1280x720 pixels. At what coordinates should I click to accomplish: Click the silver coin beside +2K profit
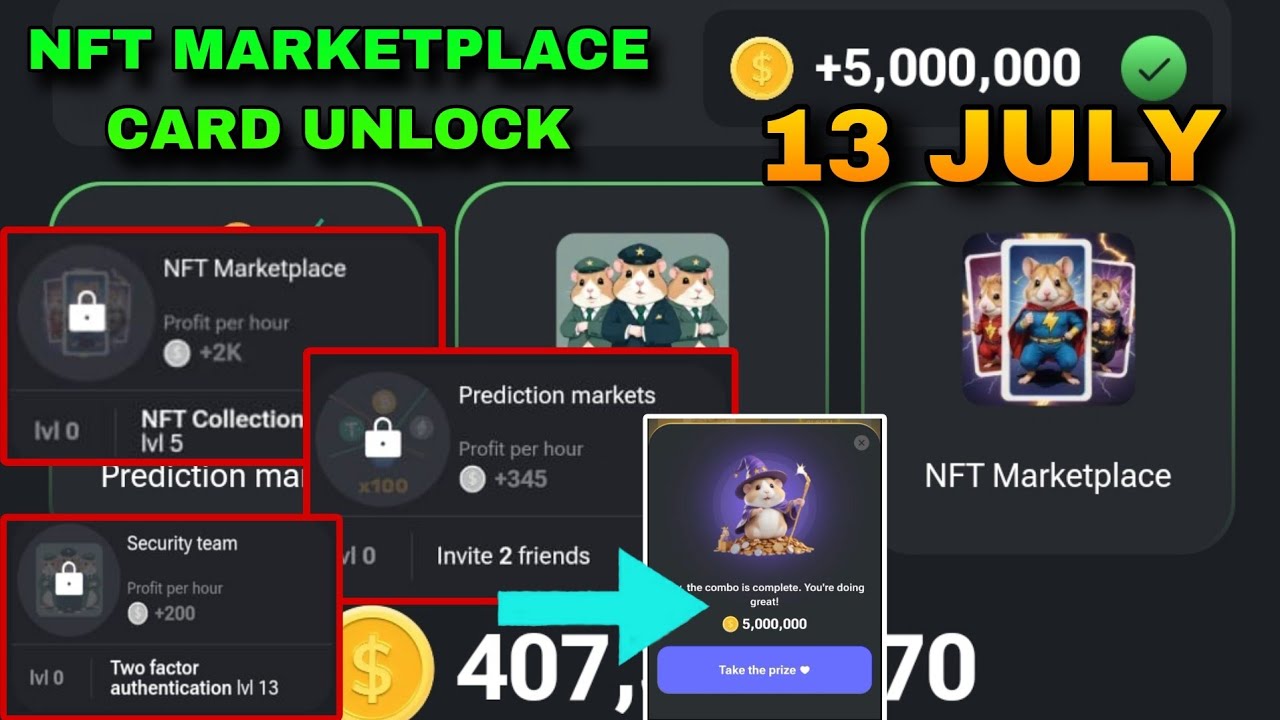click(177, 352)
